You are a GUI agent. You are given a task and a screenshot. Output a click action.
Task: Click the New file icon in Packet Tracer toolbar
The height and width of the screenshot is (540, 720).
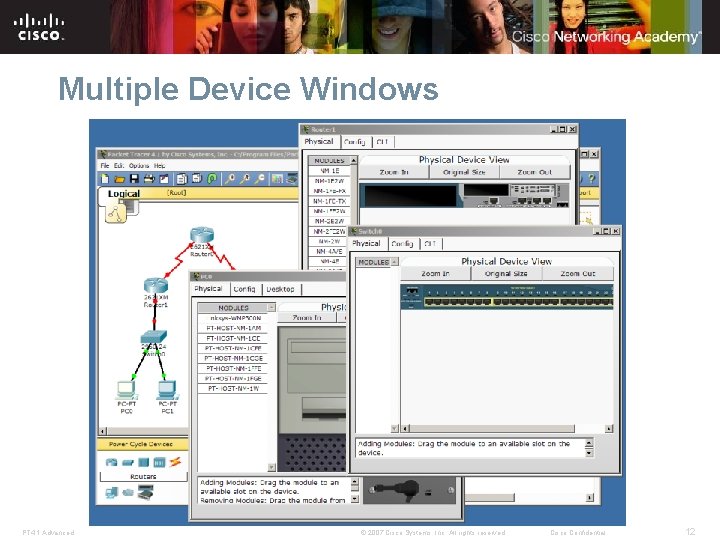105,179
